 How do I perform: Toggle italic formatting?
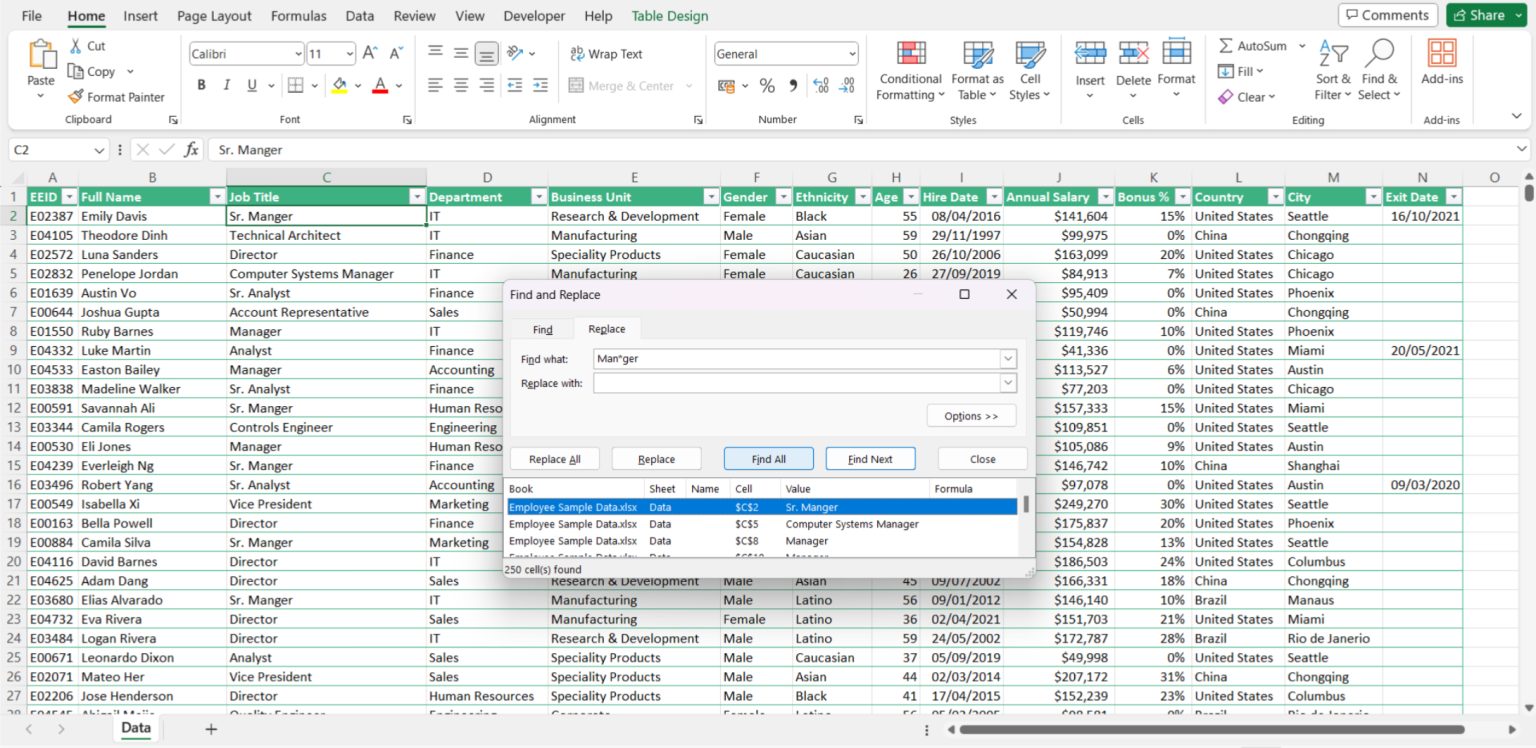pyautogui.click(x=227, y=85)
